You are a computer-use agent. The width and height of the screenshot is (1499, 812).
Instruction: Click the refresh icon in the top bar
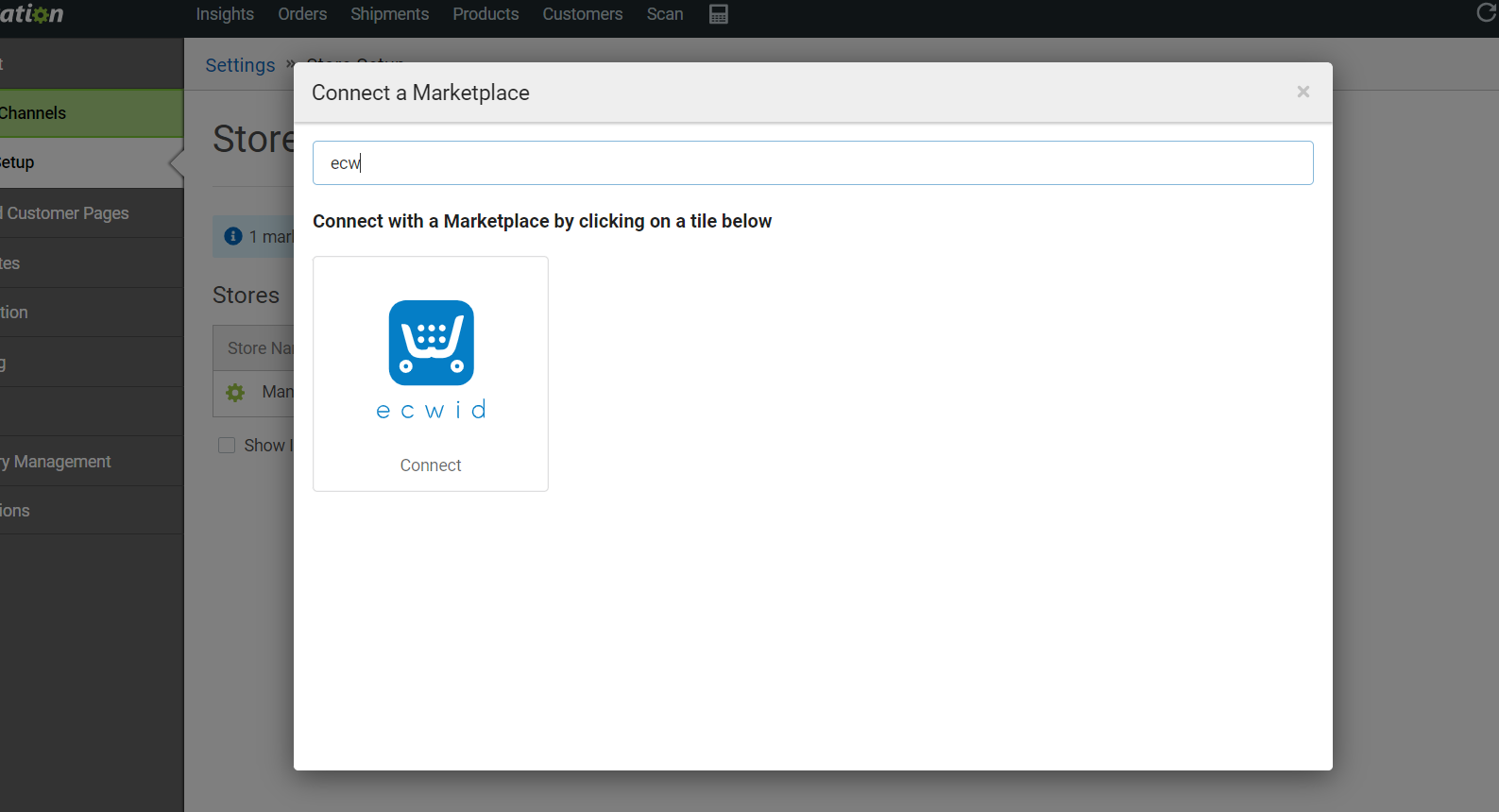point(1487,12)
